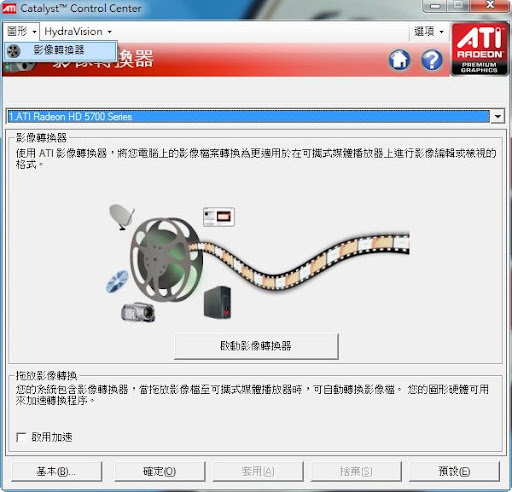Click the satellite dish icon in the illustration
512x492 pixels.
[x=122, y=217]
